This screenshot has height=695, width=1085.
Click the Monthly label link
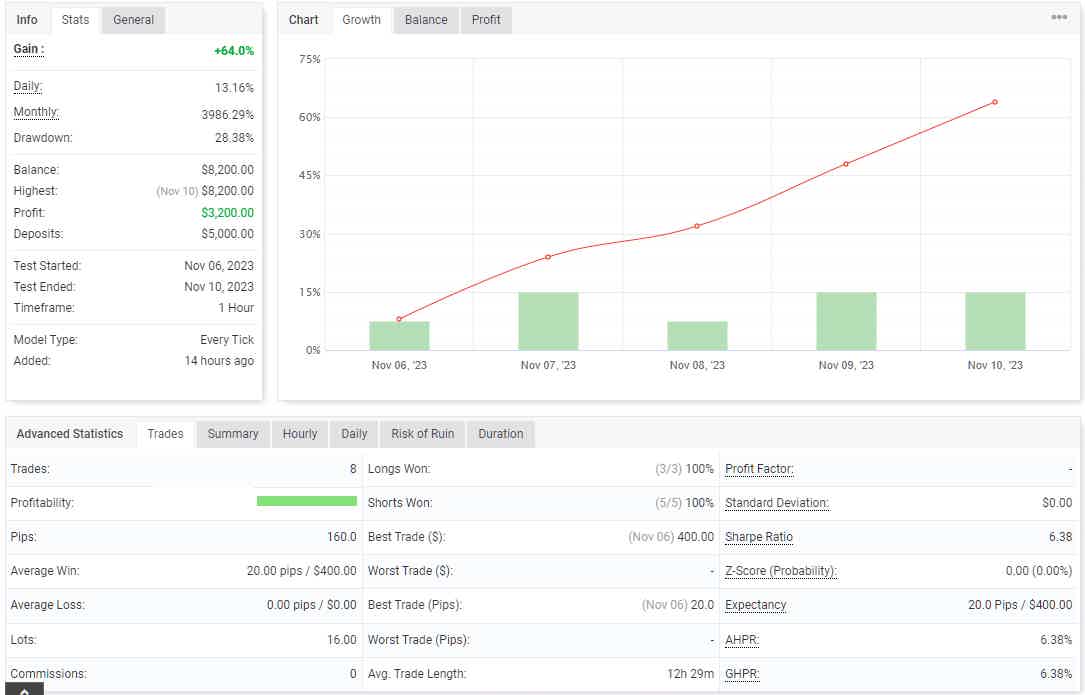36,112
